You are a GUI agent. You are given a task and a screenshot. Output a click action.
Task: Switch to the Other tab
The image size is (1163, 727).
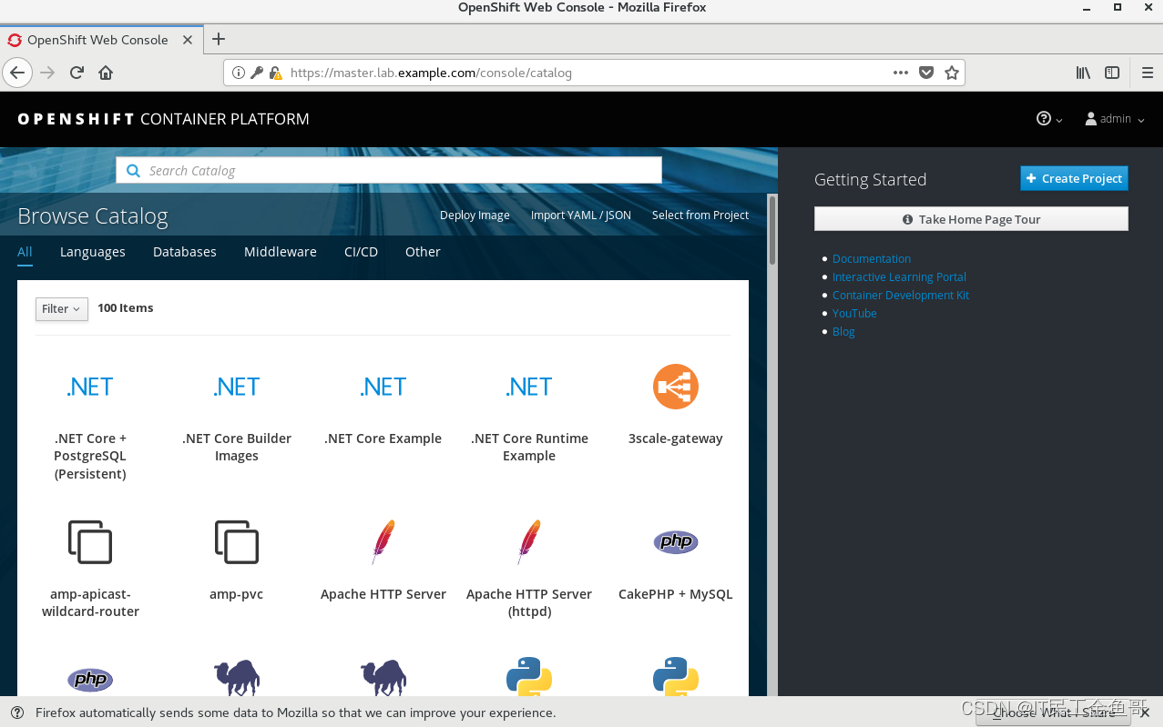coord(423,252)
